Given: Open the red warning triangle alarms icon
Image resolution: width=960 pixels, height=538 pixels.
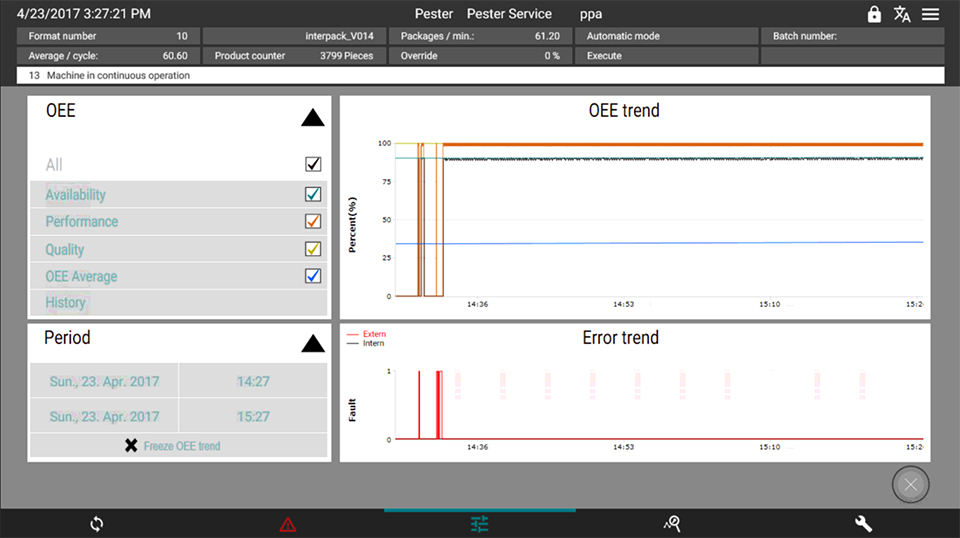Looking at the screenshot, I should click(x=288, y=523).
